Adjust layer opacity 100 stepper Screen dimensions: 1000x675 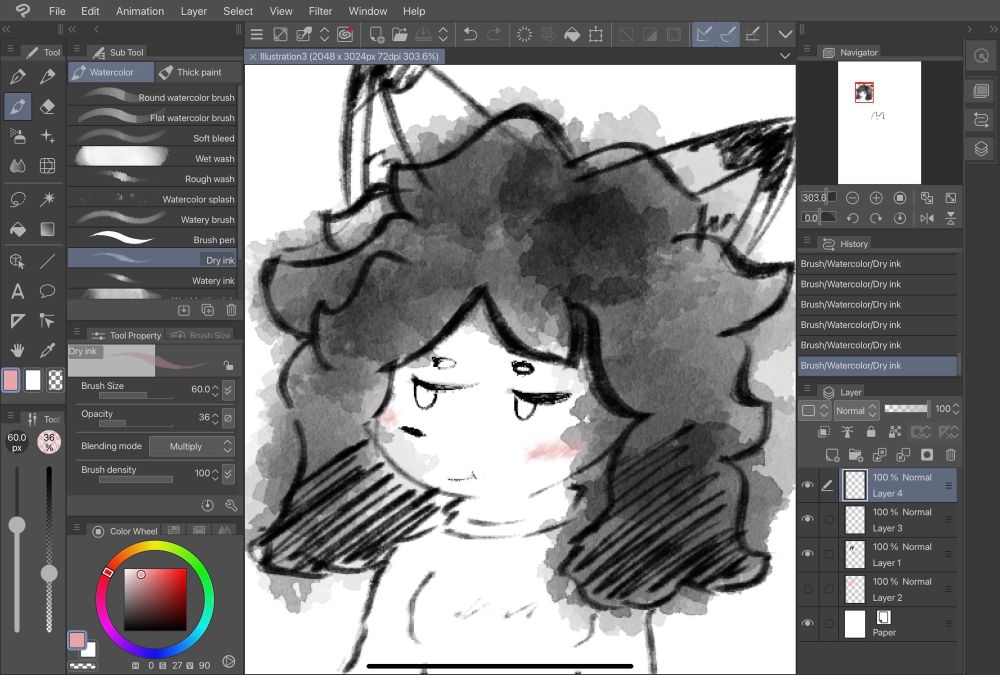tap(955, 409)
